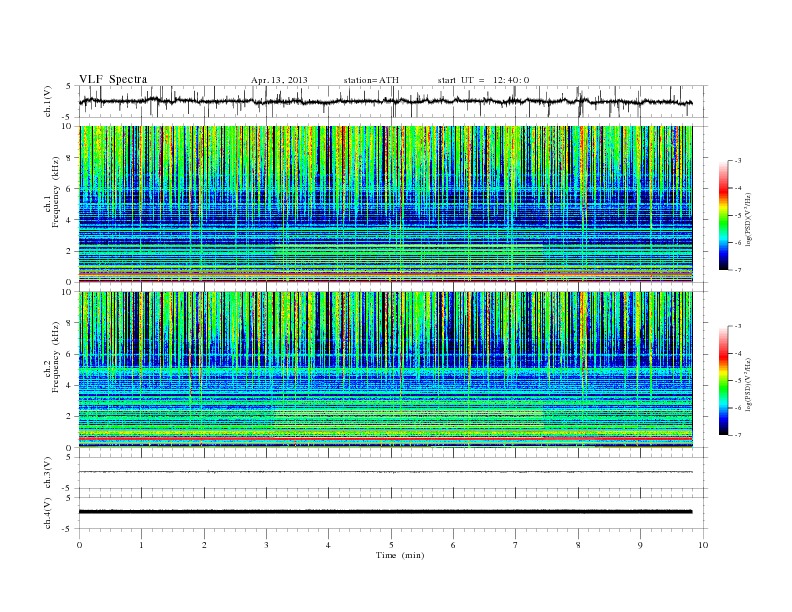
Task: Click the "8" kHz tick of ch.1 spectrogram
Action: click(70, 158)
